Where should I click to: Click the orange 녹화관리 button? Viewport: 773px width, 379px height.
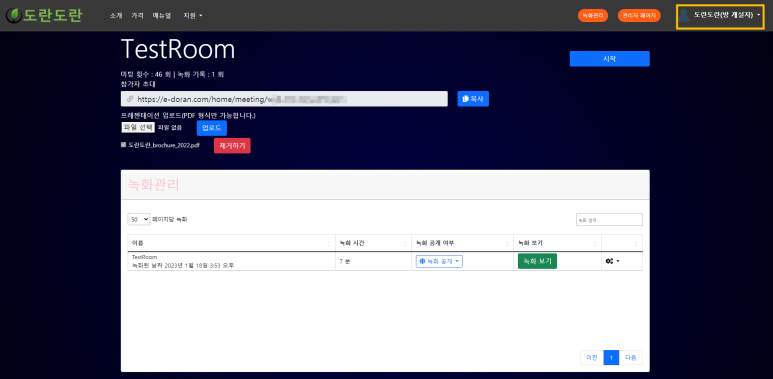pos(593,16)
